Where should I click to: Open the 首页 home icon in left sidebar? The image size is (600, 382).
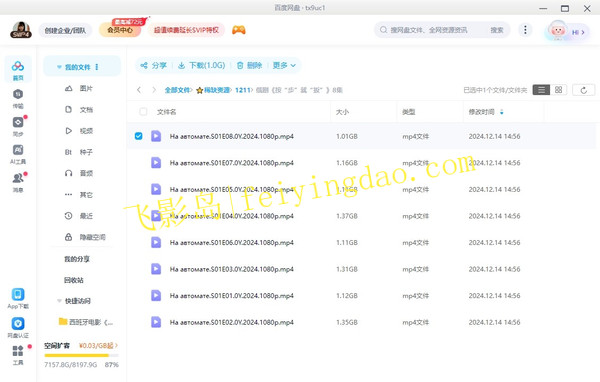[x=18, y=70]
